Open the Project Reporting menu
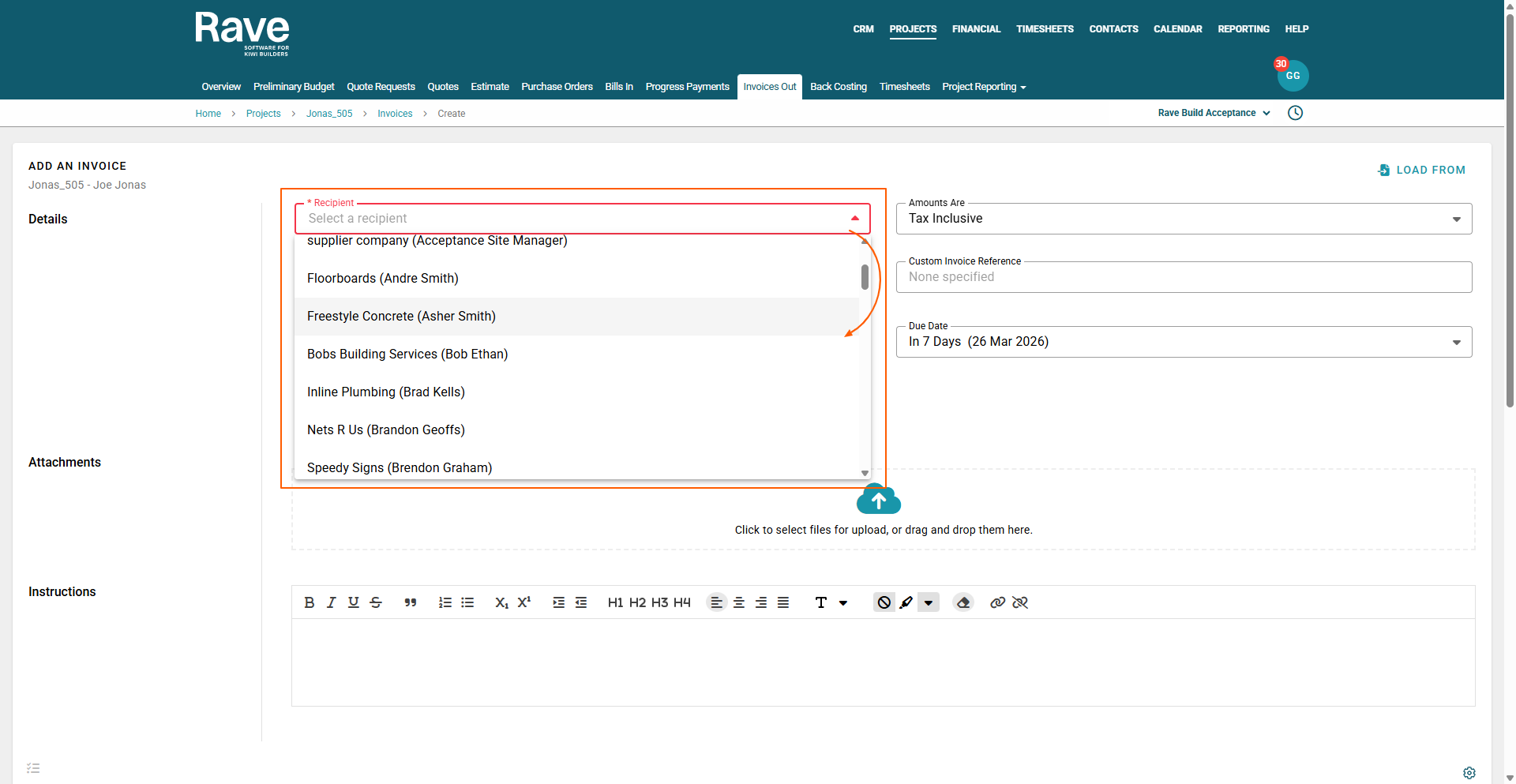 [983, 87]
